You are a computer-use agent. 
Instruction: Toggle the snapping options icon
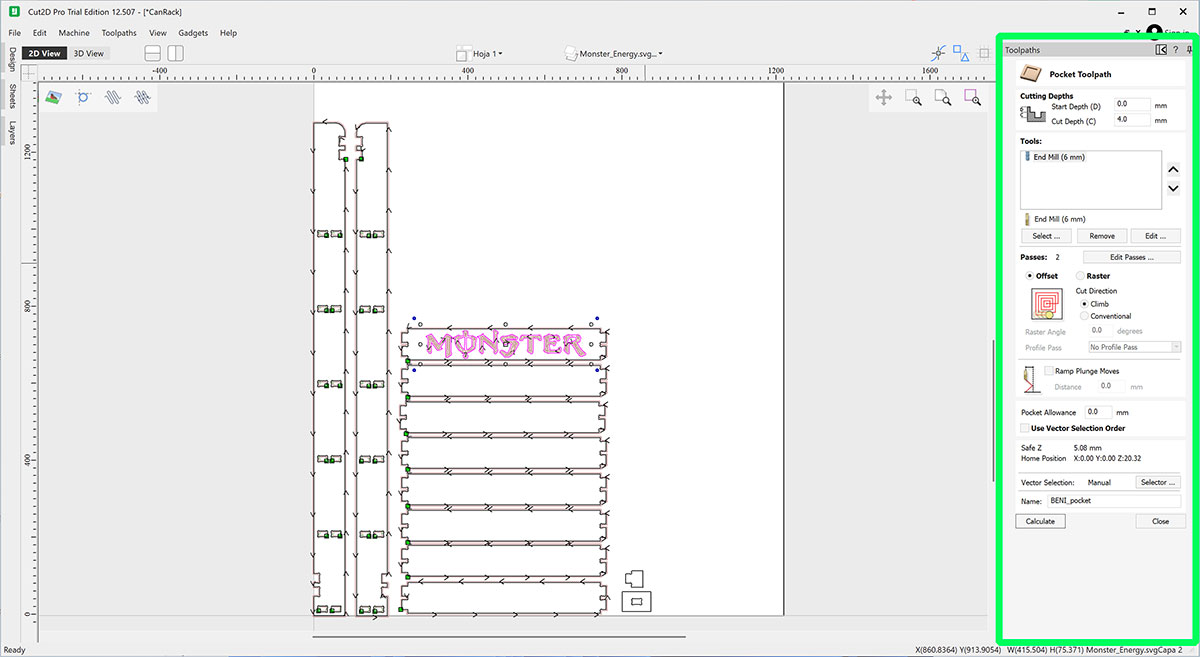(938, 53)
